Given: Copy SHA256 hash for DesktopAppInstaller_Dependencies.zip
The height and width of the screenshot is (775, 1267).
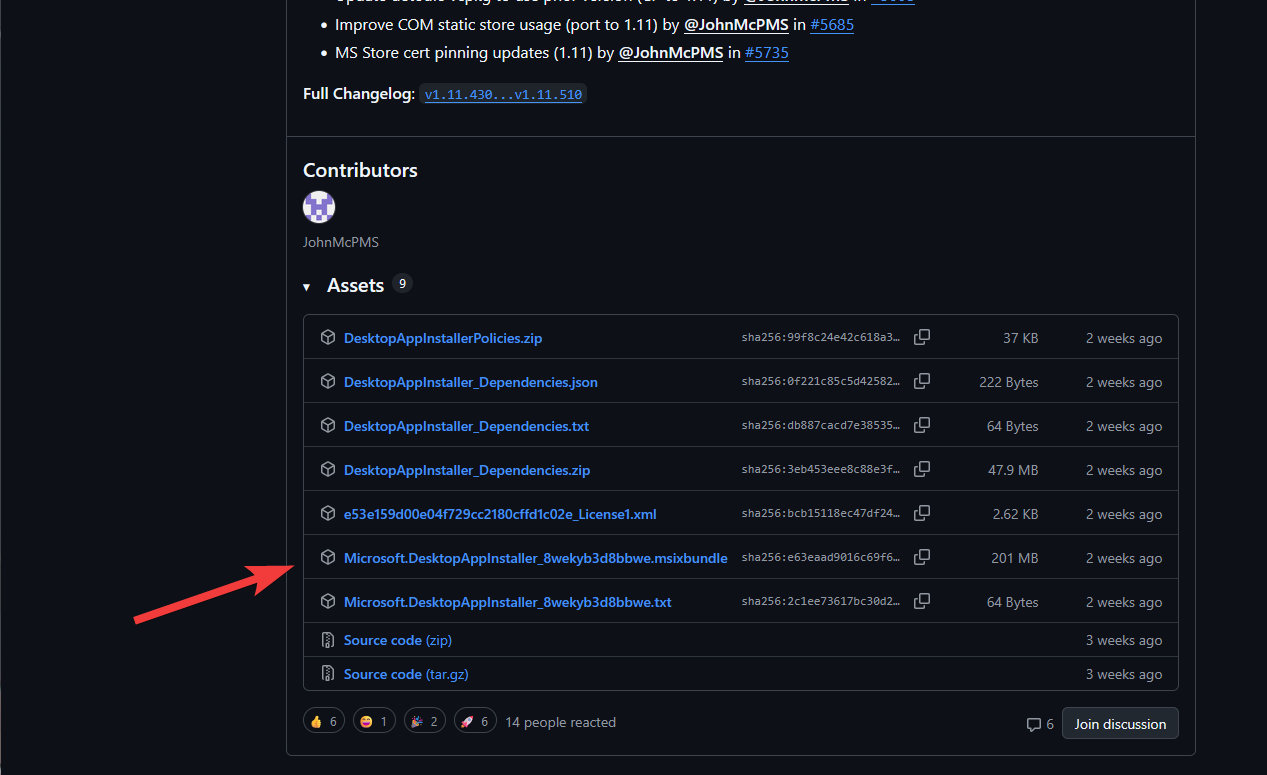Looking at the screenshot, I should [x=922, y=469].
